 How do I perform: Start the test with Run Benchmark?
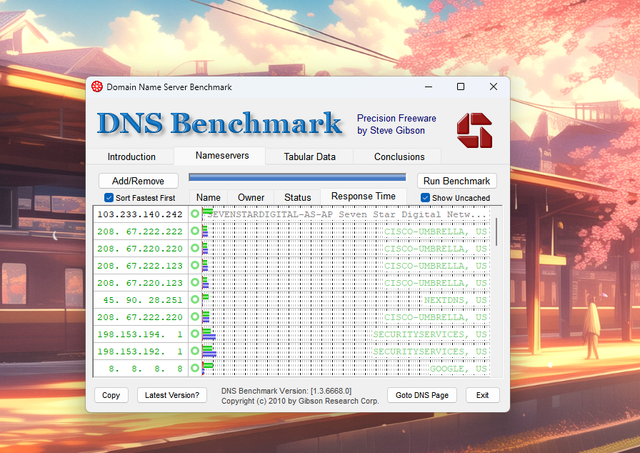tap(456, 181)
